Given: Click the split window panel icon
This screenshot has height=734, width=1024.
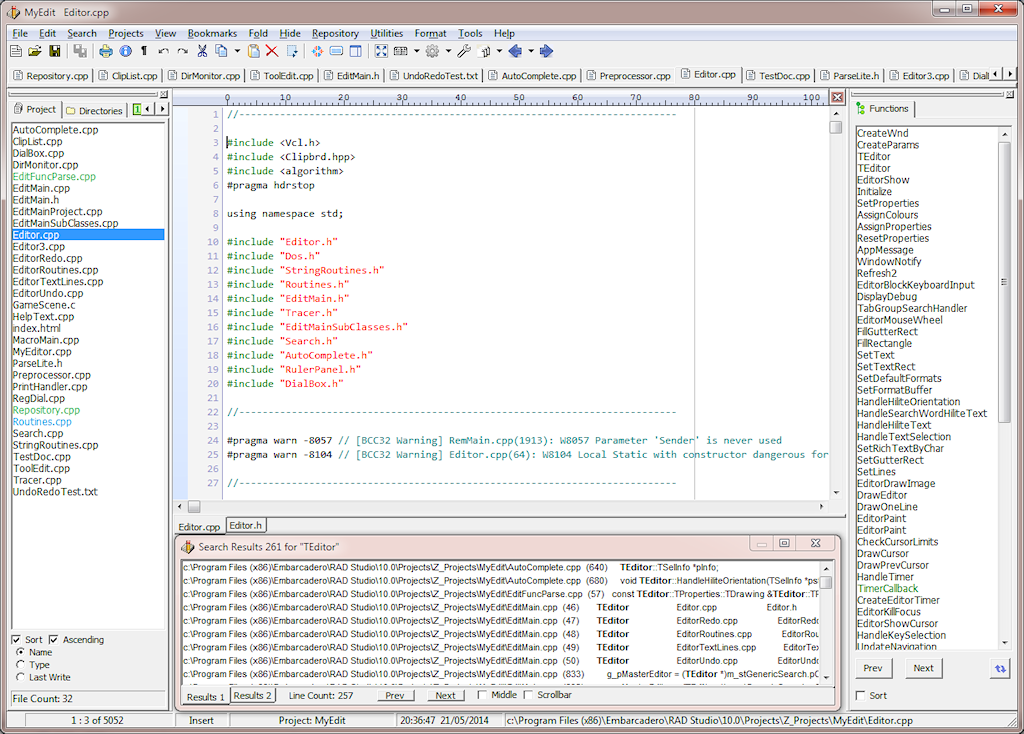Looking at the screenshot, I should pos(356,51).
